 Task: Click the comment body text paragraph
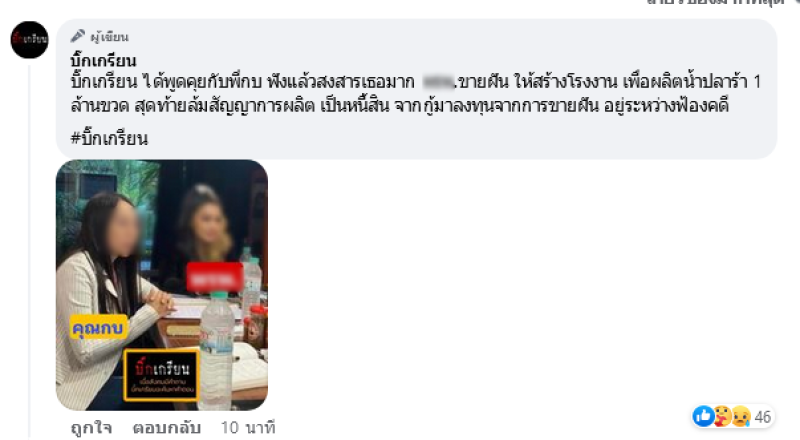point(416,93)
